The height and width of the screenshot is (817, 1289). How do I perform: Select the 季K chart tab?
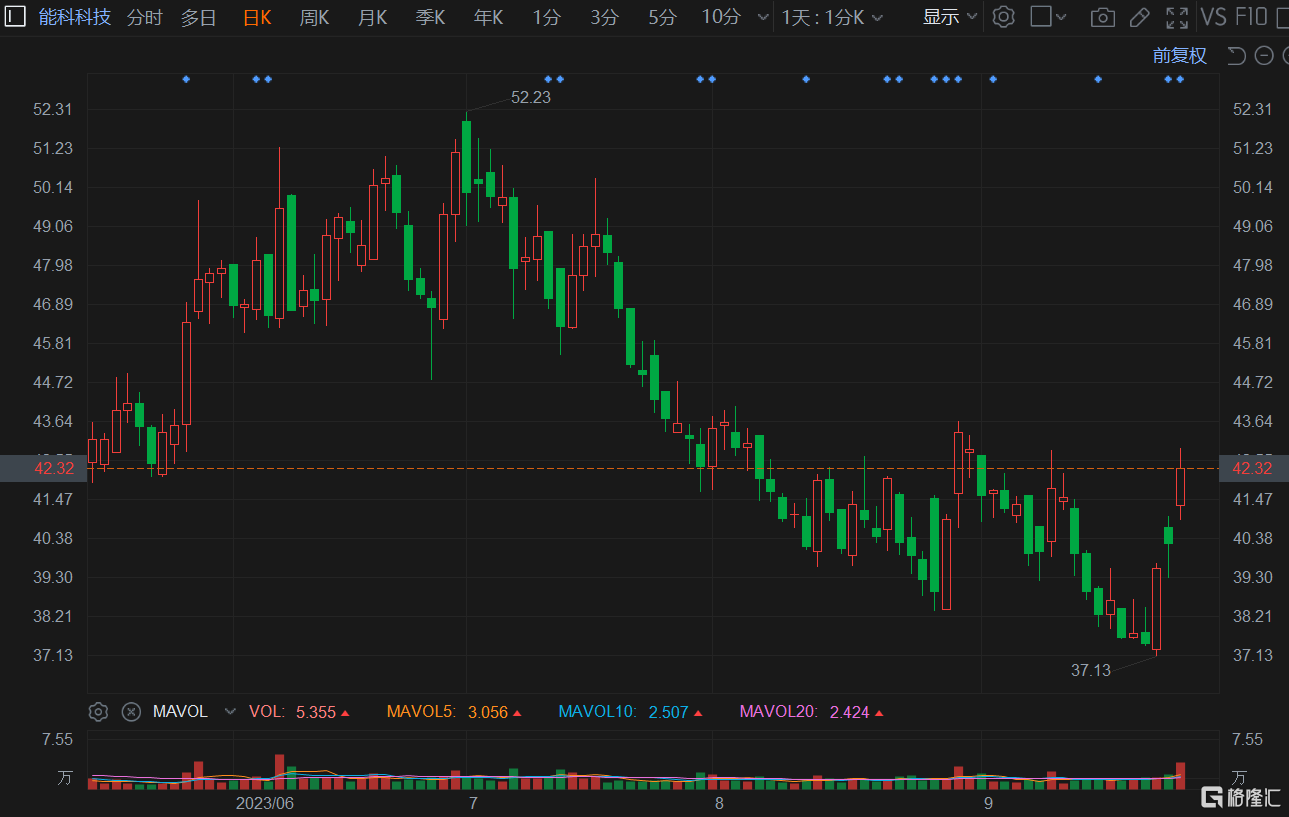pyautogui.click(x=430, y=17)
